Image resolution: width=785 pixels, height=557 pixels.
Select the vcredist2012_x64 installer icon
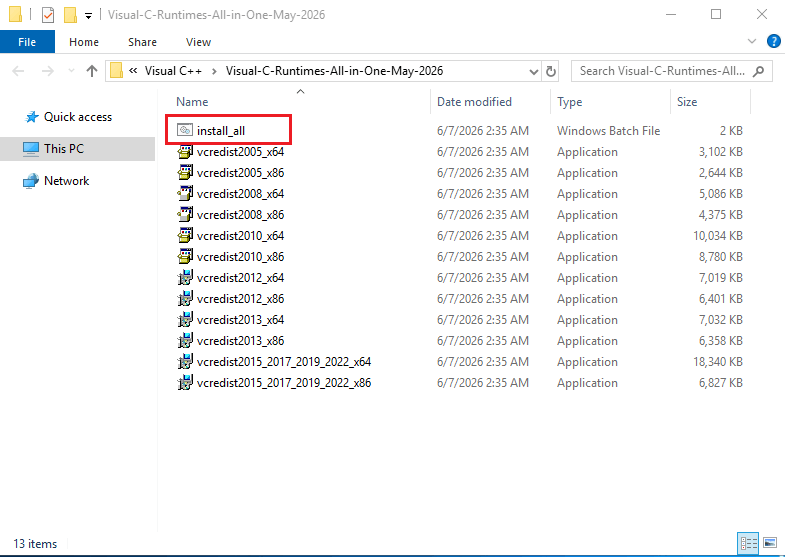[185, 278]
